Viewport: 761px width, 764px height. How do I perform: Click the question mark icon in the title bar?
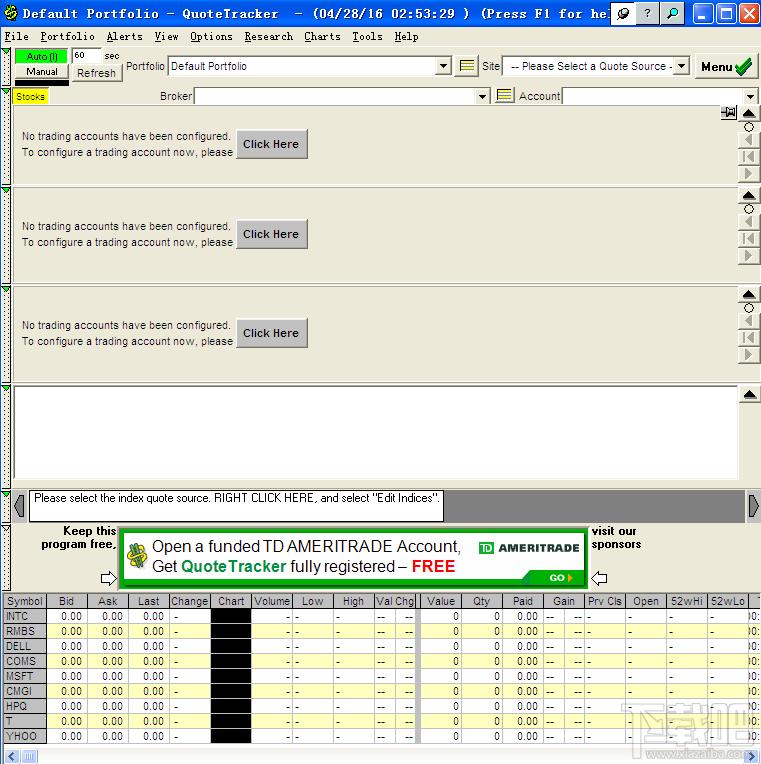pos(647,13)
